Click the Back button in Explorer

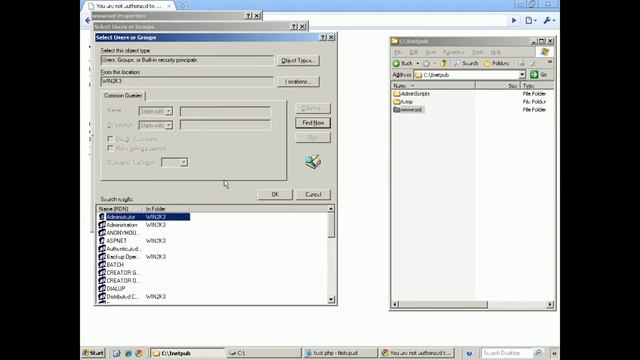pyautogui.click(x=402, y=63)
